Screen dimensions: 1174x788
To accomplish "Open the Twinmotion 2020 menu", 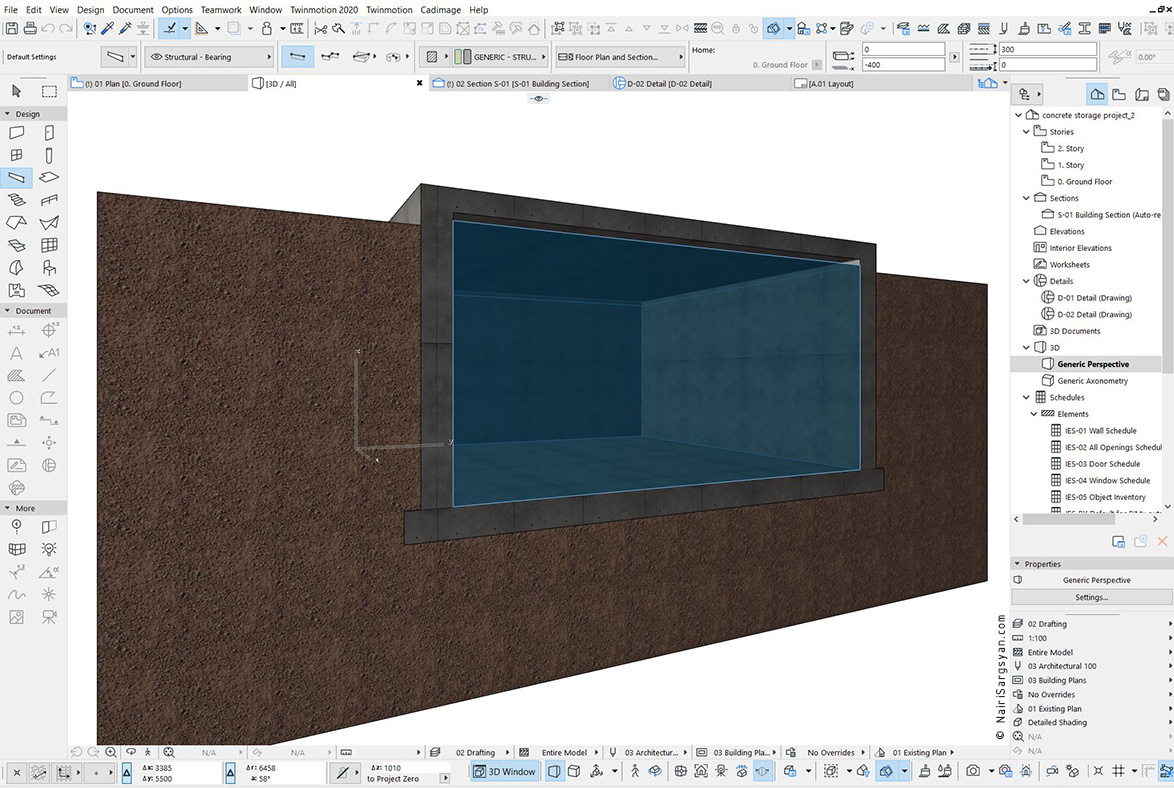I will click(x=324, y=10).
